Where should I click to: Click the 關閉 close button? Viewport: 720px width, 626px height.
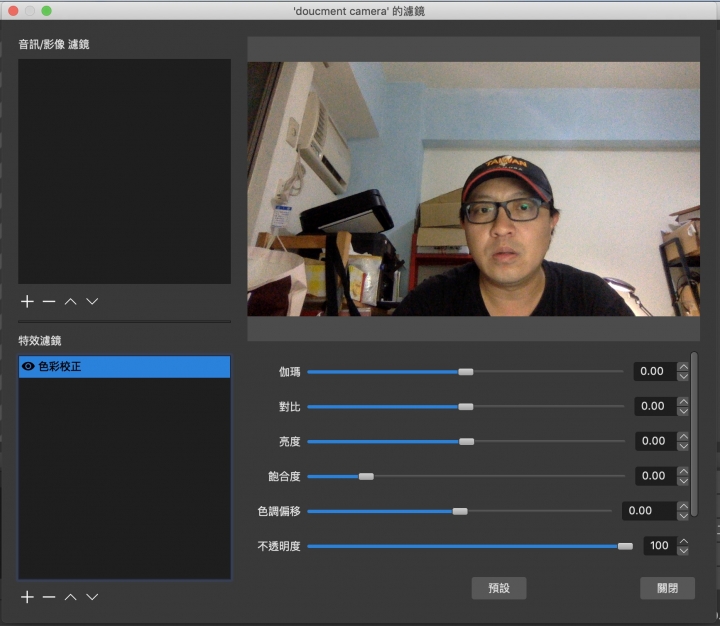667,588
